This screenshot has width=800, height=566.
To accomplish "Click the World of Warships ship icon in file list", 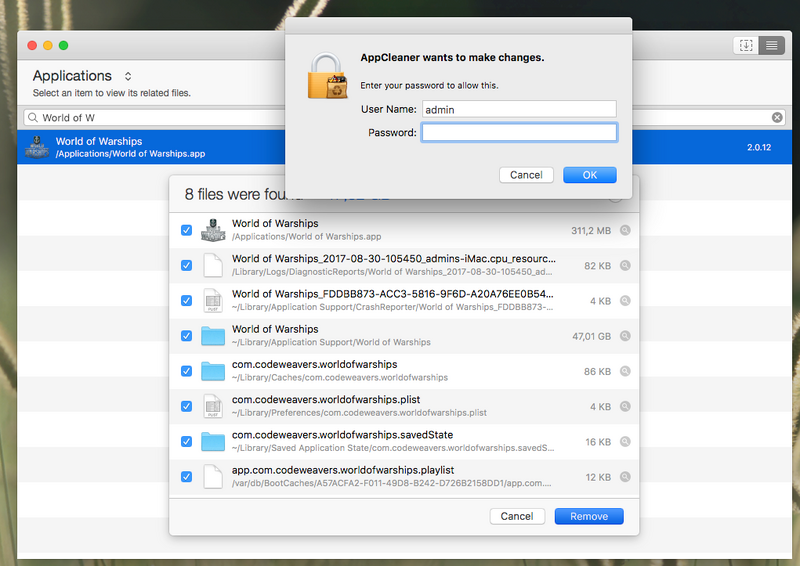I will click(213, 230).
